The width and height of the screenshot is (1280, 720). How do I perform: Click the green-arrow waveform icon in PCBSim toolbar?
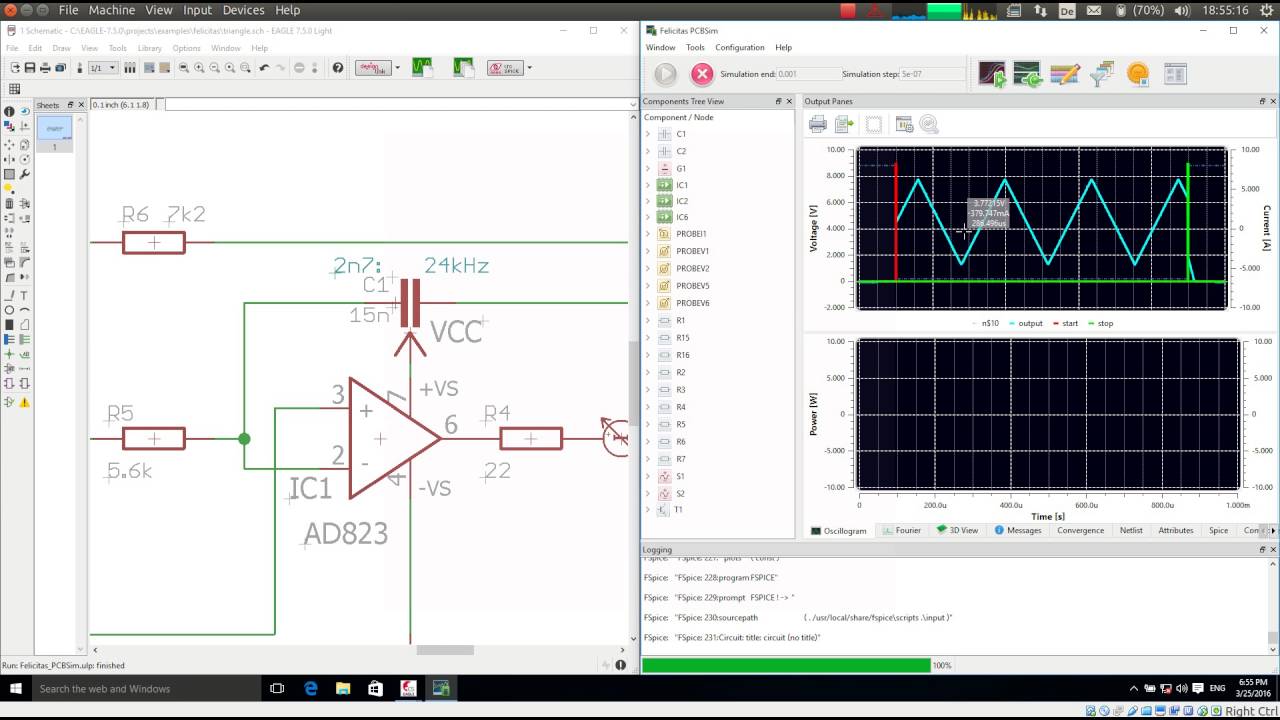[x=1028, y=74]
